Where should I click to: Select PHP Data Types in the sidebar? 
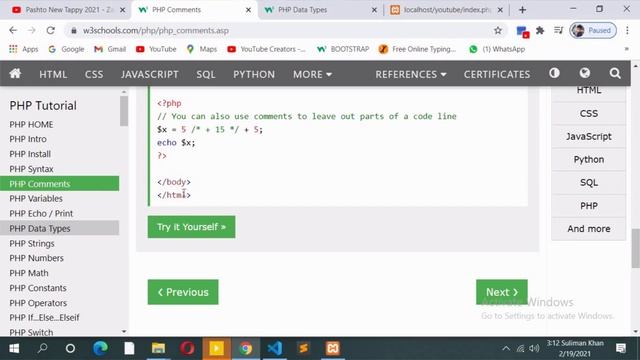60,229
